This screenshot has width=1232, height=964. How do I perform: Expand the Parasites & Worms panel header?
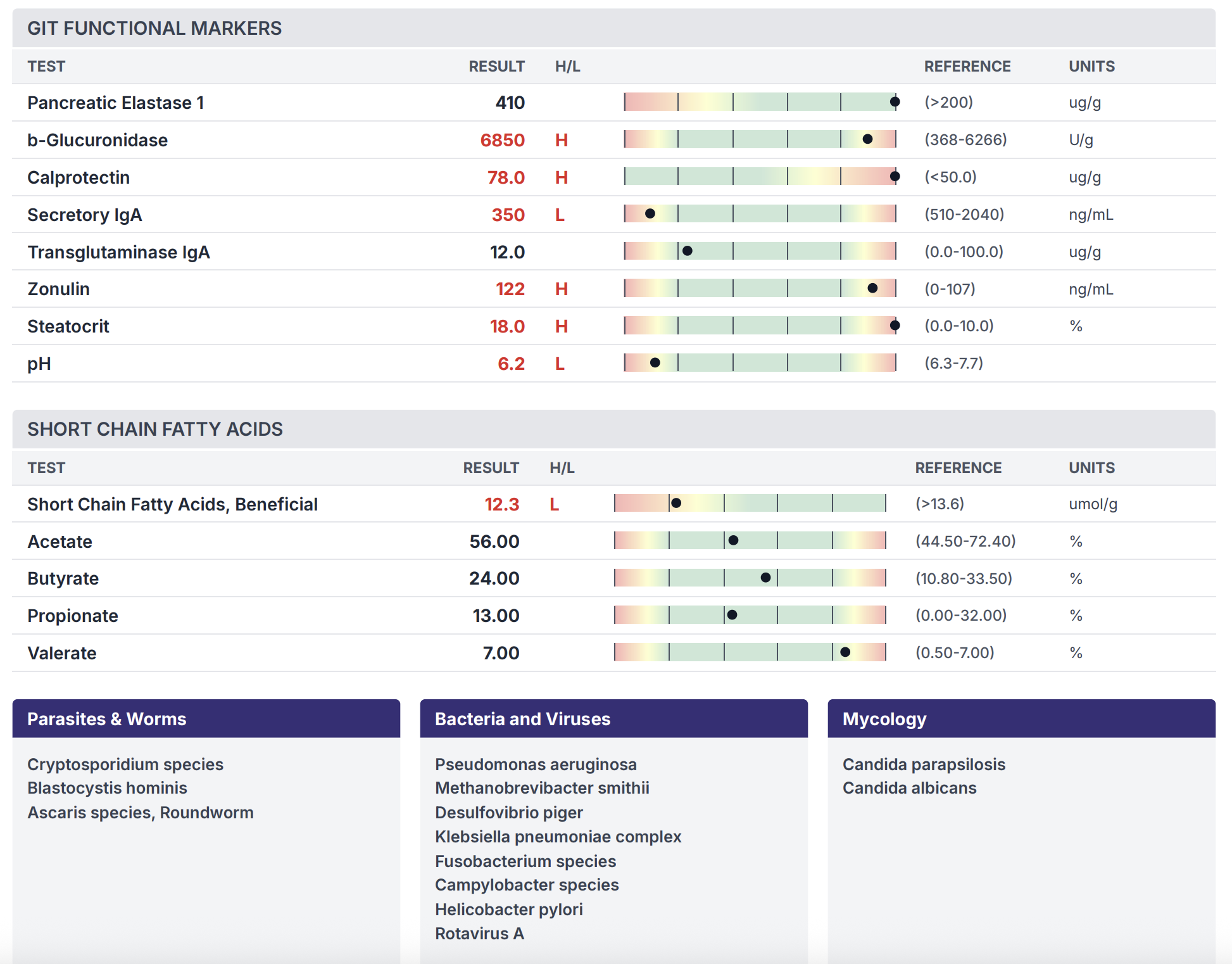tap(106, 719)
